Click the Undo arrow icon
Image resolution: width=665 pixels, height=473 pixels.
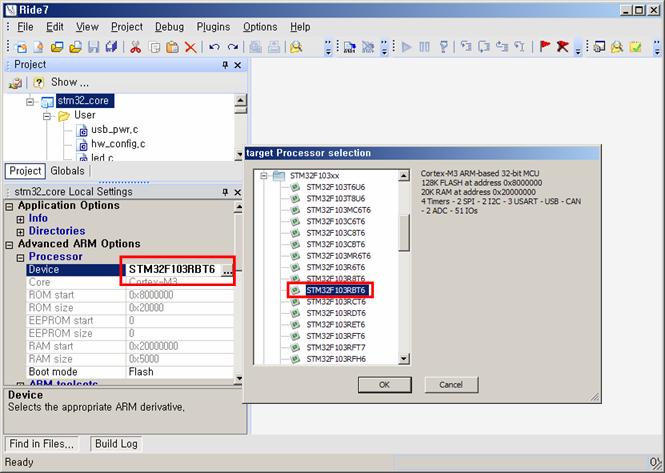[x=214, y=47]
